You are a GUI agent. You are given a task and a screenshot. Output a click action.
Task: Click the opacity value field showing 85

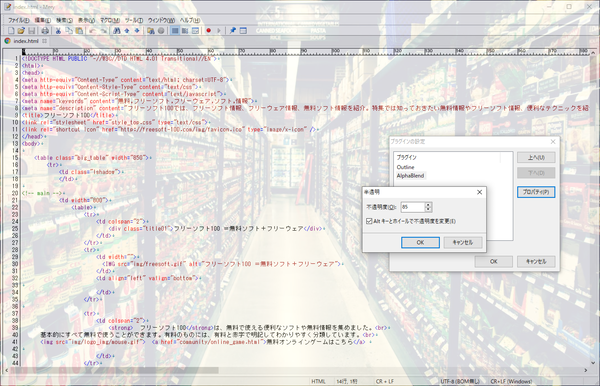[x=412, y=207]
